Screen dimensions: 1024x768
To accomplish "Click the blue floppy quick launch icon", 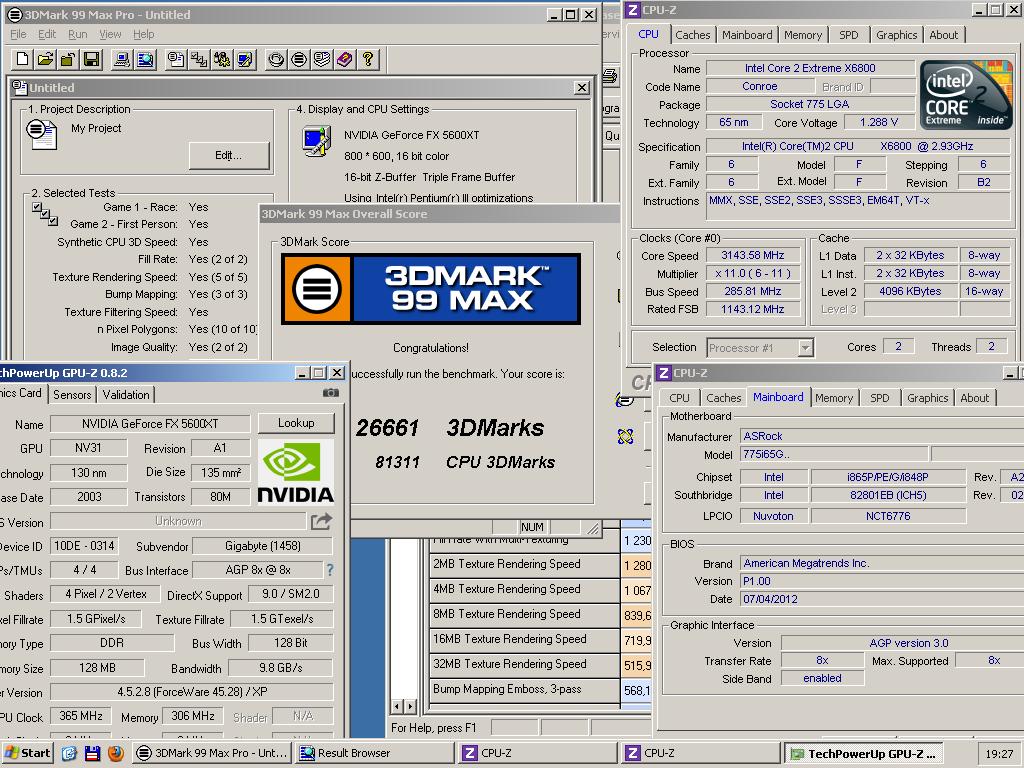I will (92, 753).
